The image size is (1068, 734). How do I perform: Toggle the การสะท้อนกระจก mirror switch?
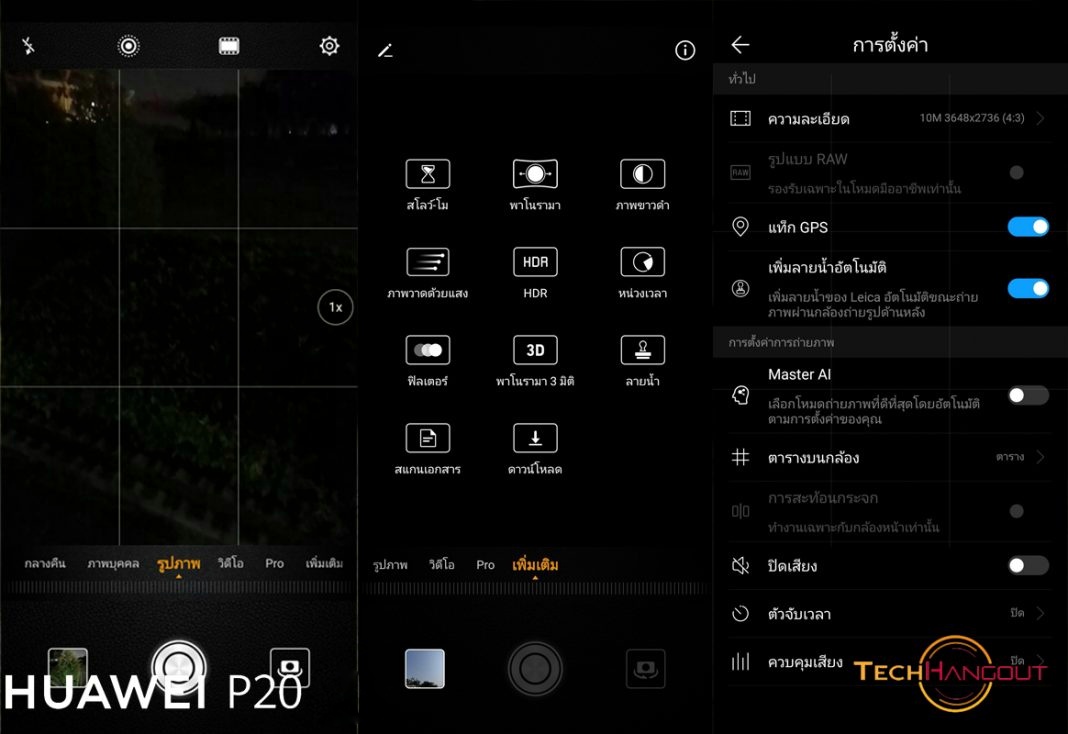(1016, 511)
